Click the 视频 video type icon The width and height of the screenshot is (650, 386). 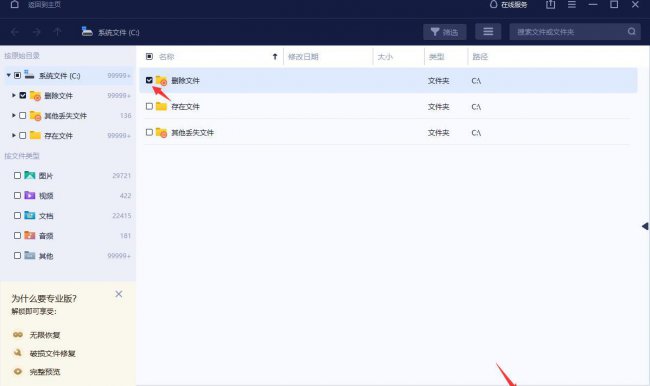[29, 195]
